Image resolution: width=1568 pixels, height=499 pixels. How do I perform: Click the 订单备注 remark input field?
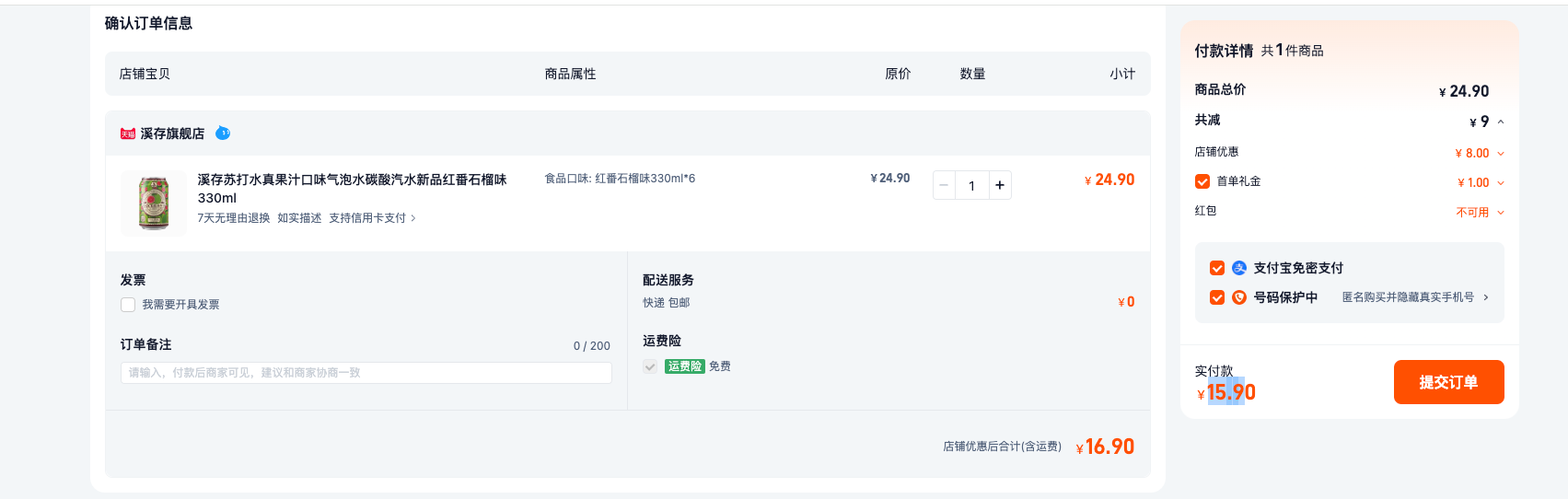[x=366, y=373]
